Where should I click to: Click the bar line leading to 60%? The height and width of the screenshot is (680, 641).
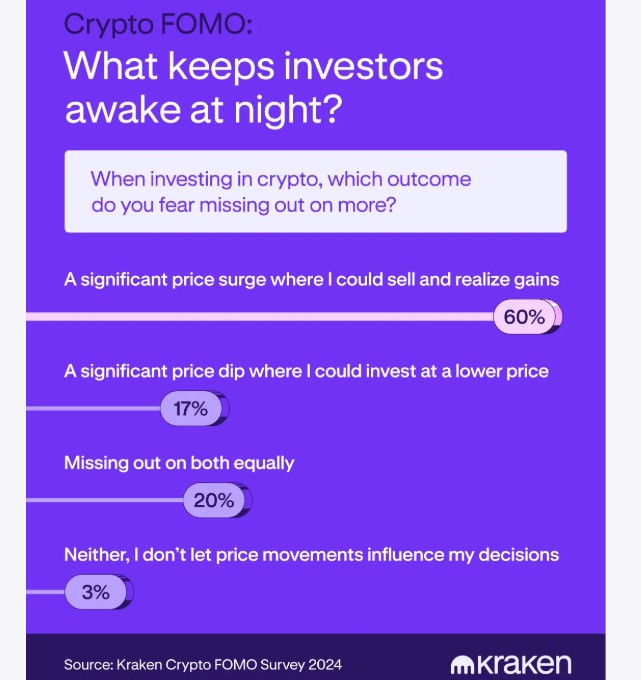coord(260,318)
